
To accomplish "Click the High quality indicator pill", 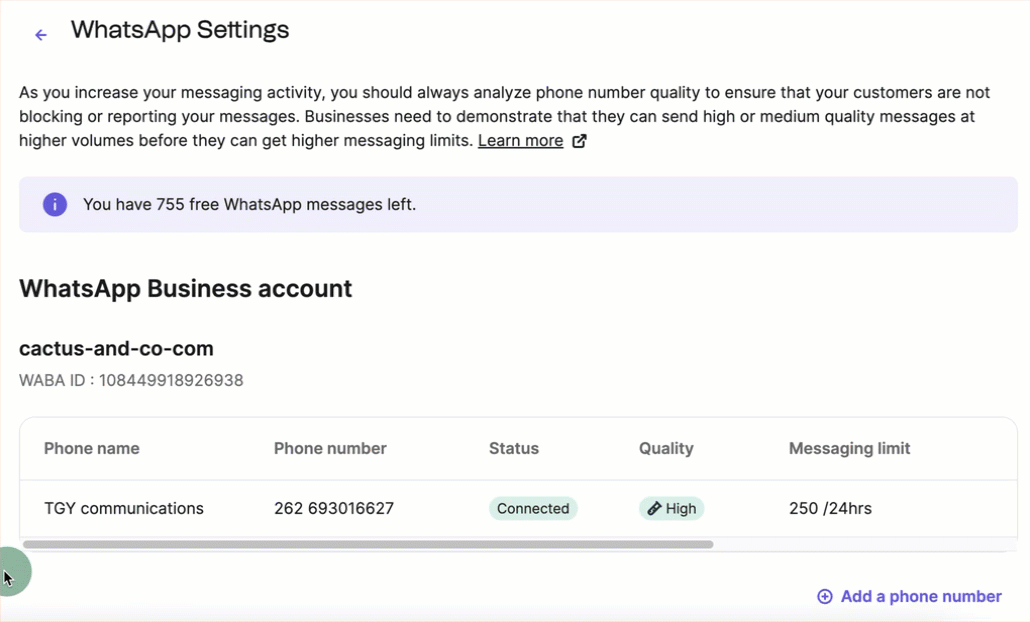I will tap(671, 508).
